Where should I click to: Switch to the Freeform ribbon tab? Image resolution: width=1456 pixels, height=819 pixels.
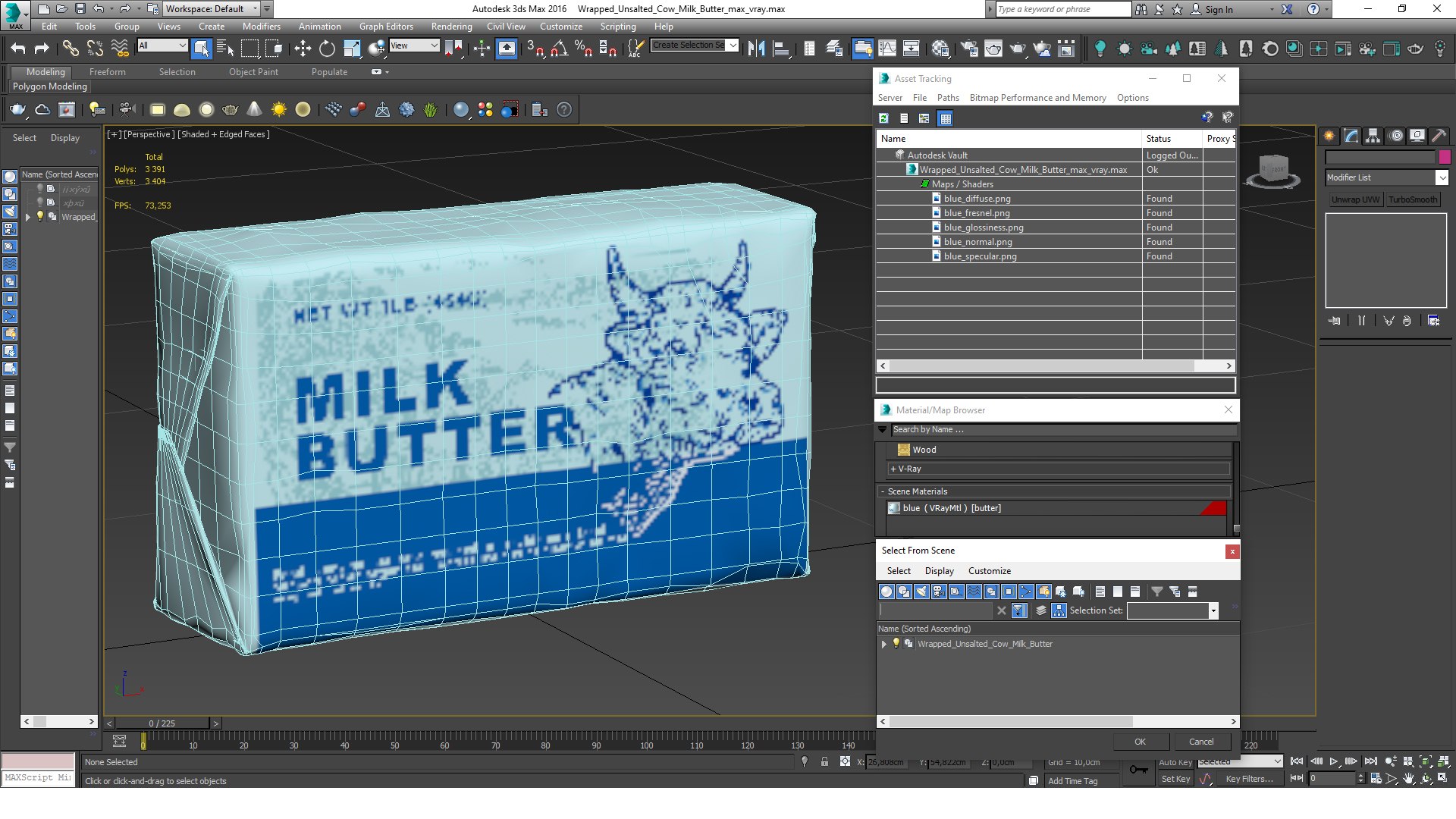coord(108,72)
